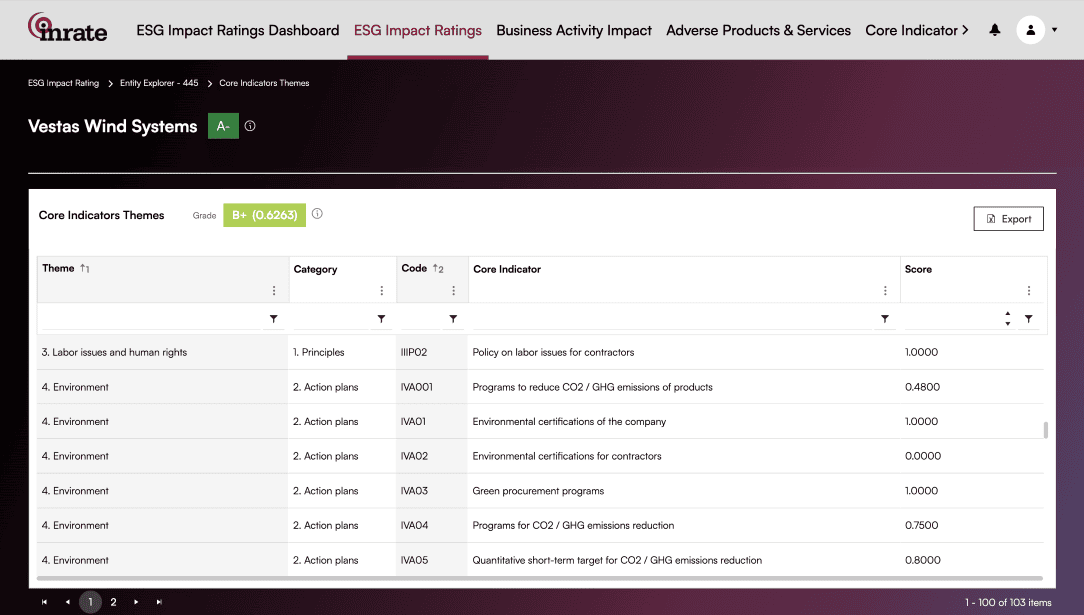Click the 0.4800 score value
Screen dimensions: 1084x615
(x=922, y=387)
